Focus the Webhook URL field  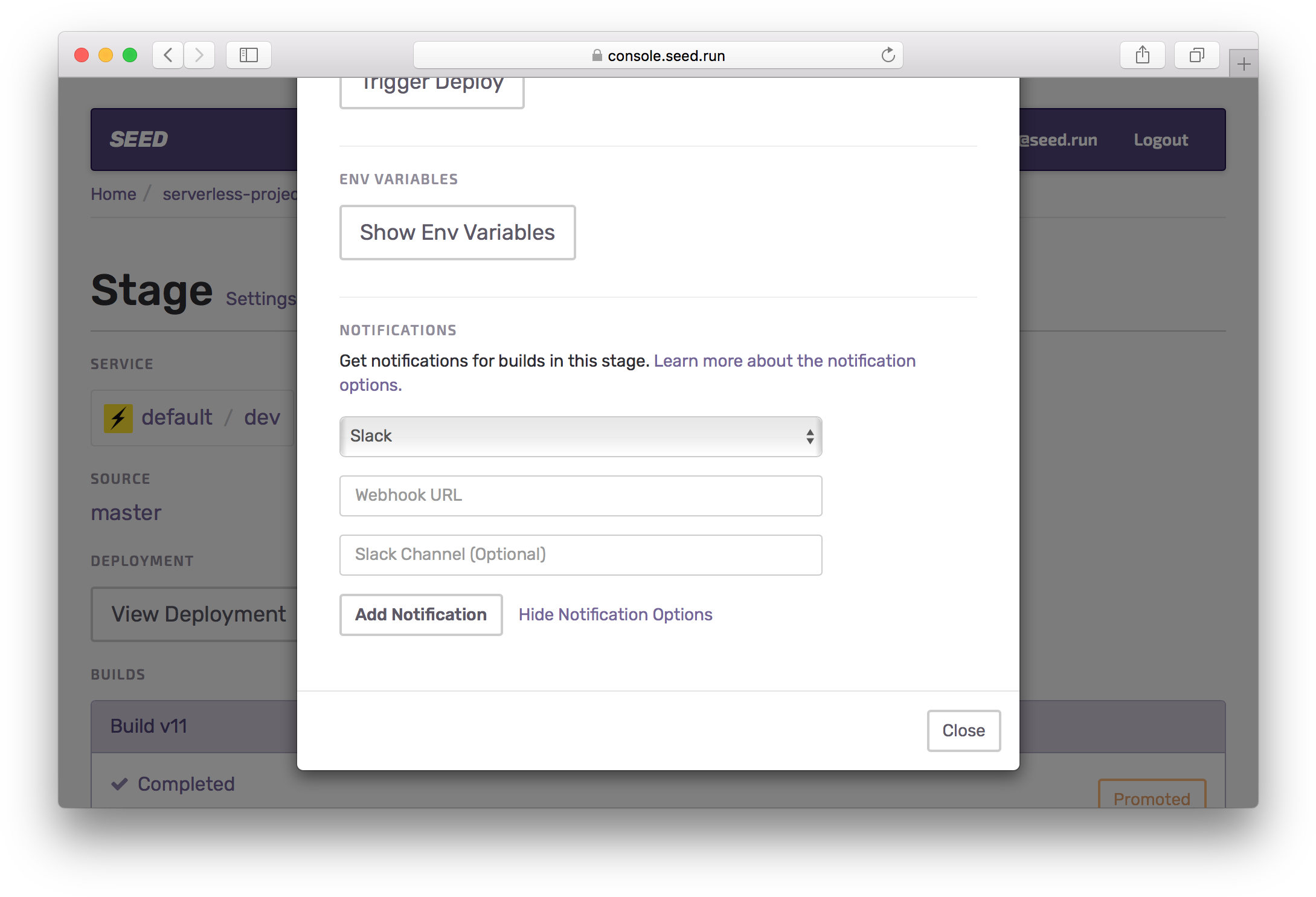pyautogui.click(x=580, y=495)
